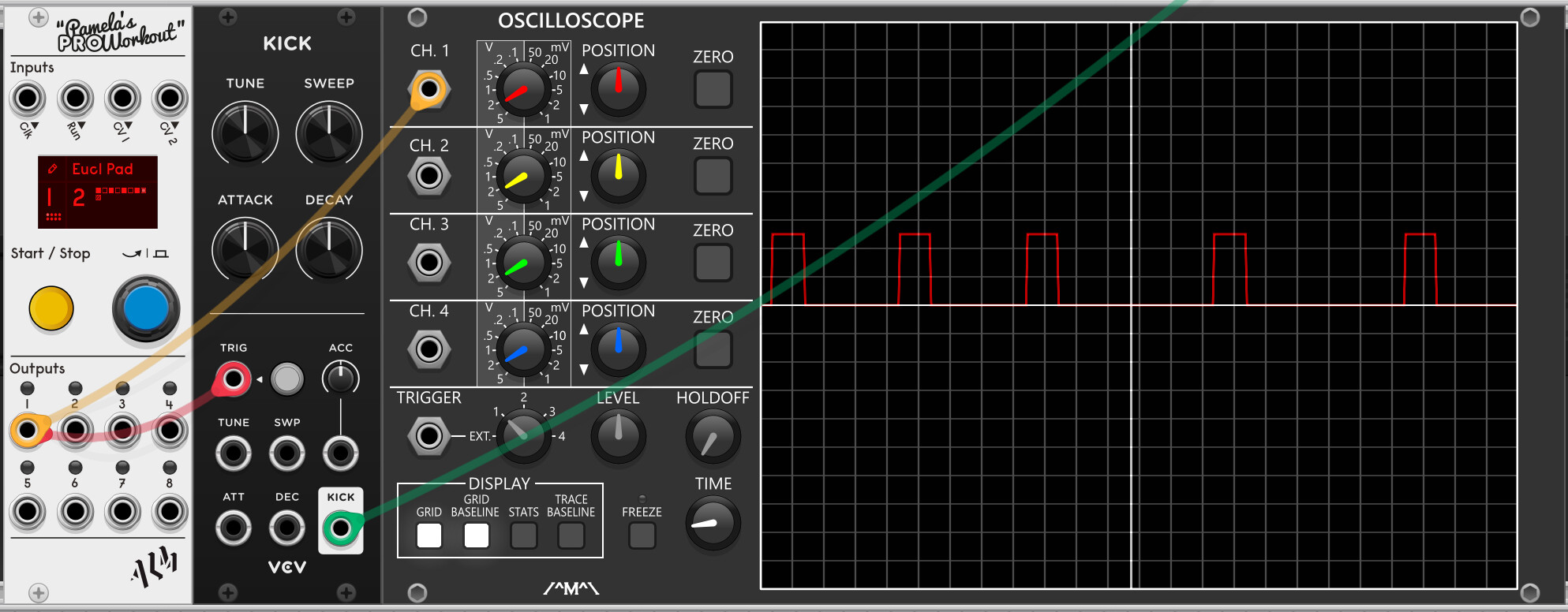This screenshot has height=612, width=1568.
Task: Enable TRACE BASELINE display
Action: pyautogui.click(x=571, y=535)
